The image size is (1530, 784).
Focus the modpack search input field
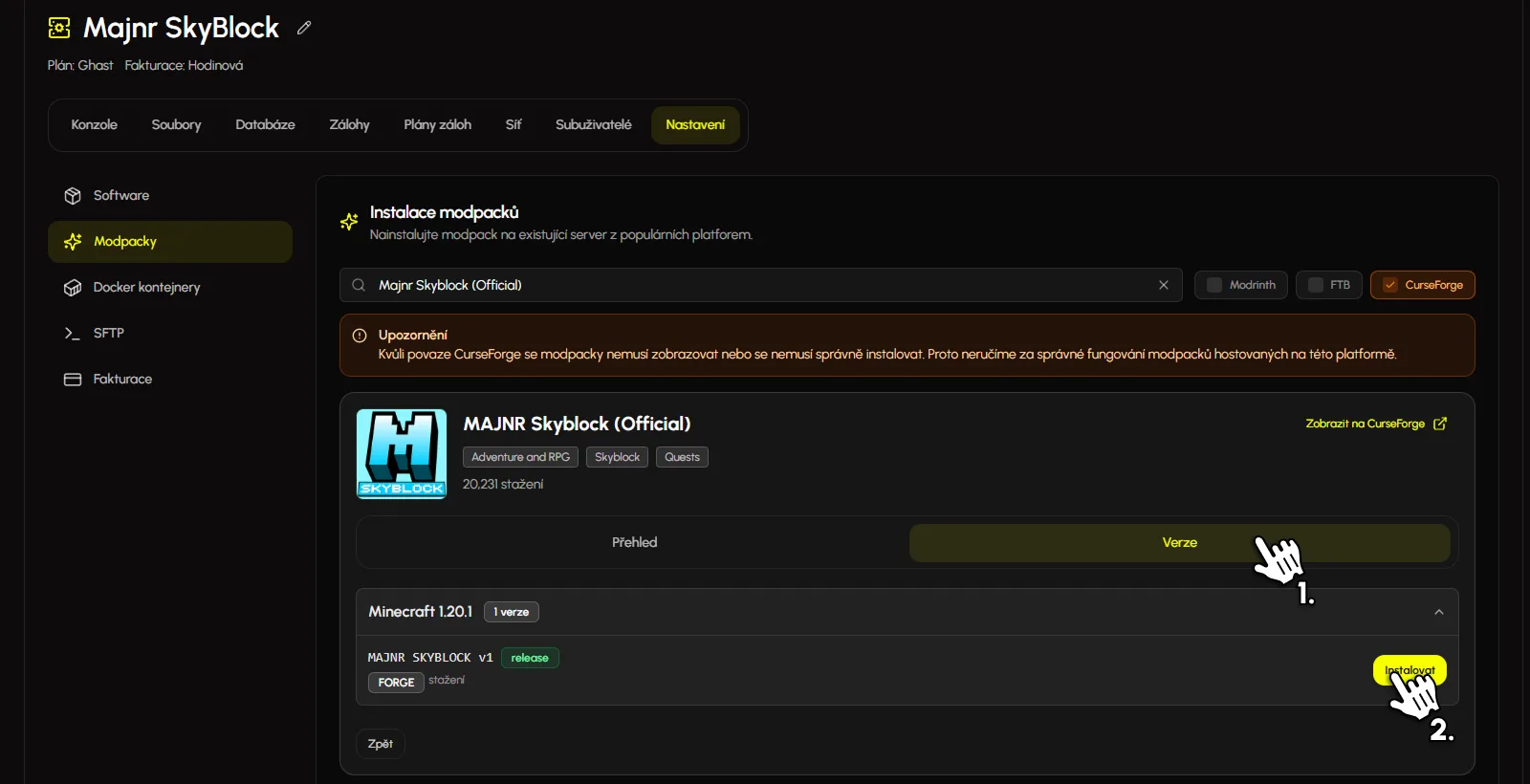tap(761, 285)
